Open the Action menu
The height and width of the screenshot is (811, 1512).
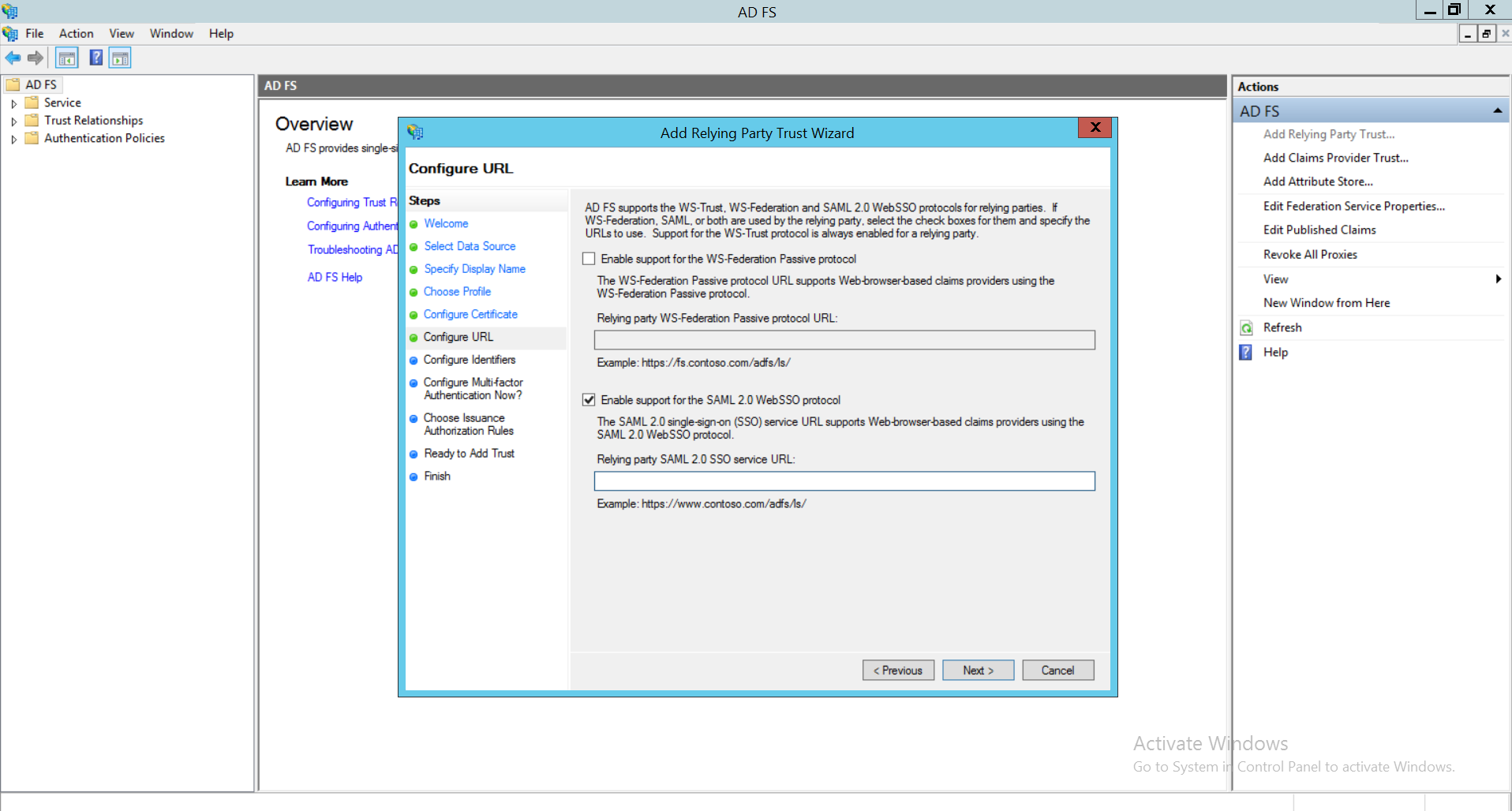click(76, 33)
